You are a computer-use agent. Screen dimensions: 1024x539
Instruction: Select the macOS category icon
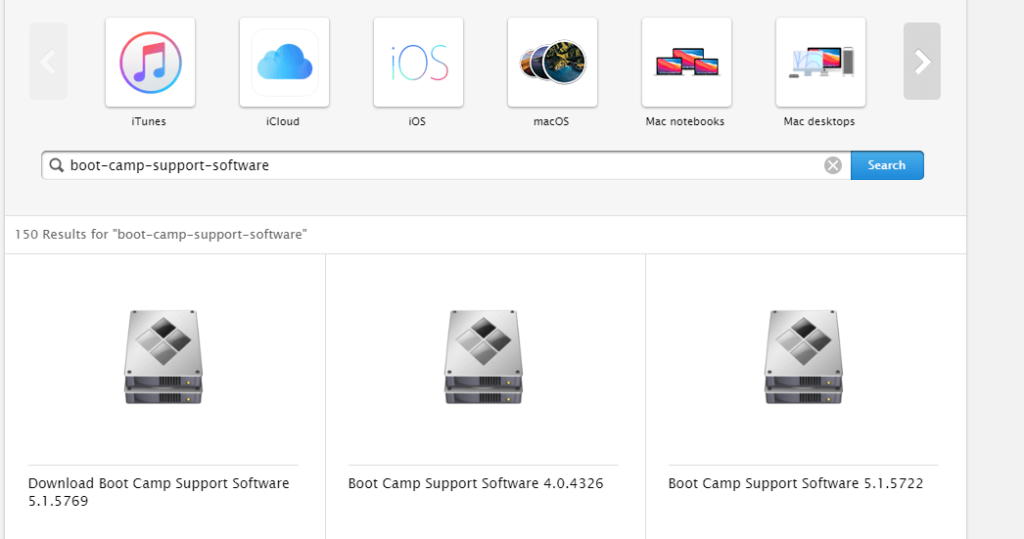pyautogui.click(x=552, y=62)
